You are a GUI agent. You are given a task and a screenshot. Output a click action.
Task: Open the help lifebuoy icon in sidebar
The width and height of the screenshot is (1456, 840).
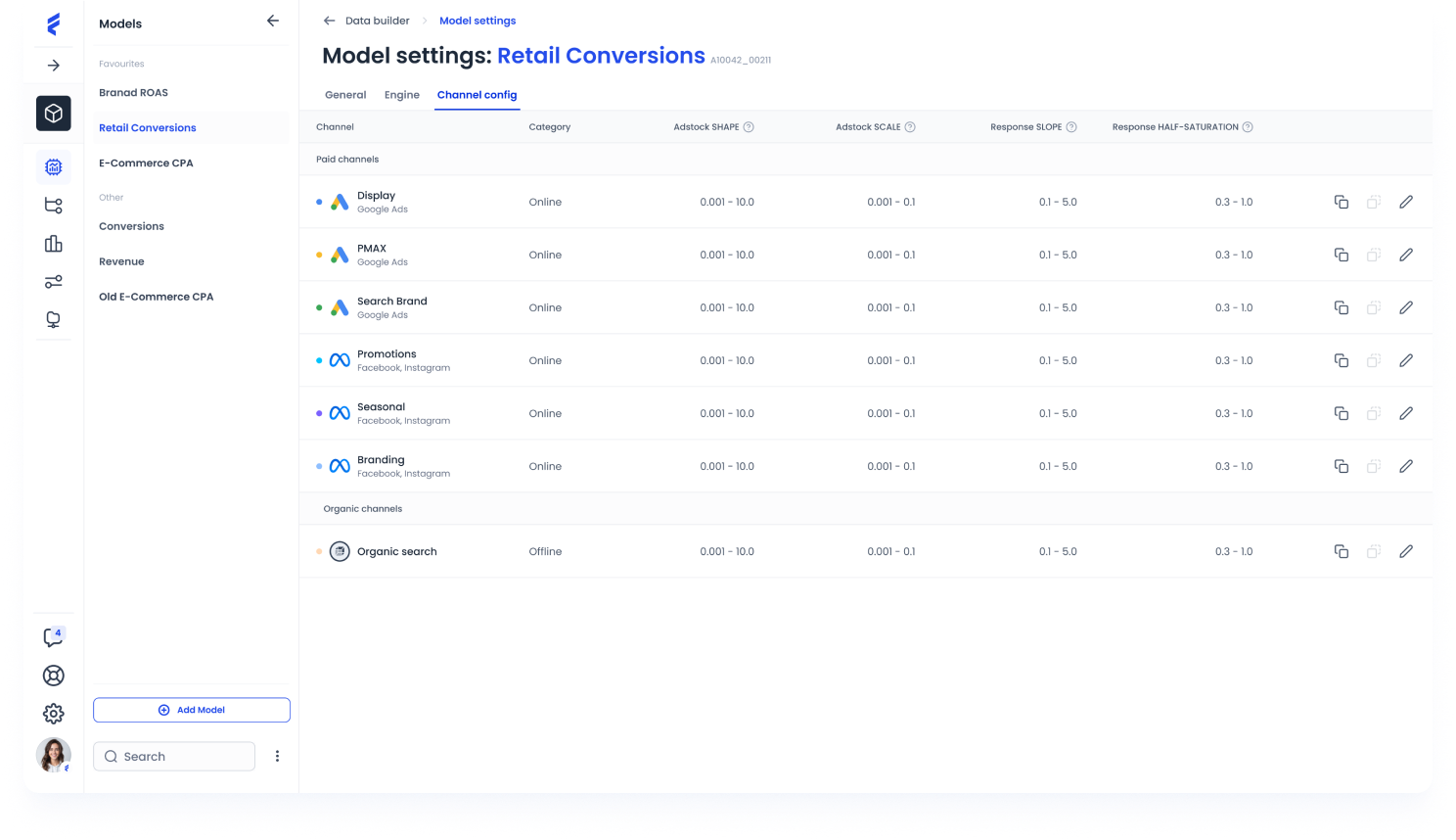pos(54,676)
